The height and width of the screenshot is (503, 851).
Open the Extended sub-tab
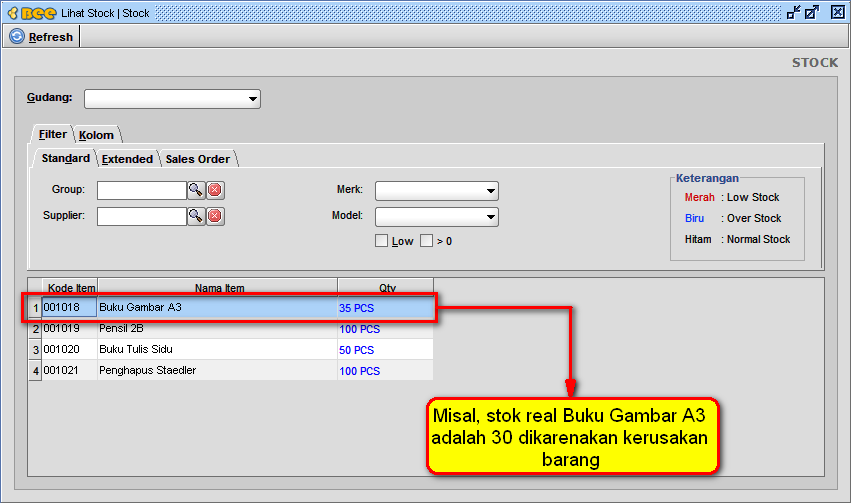[128, 159]
